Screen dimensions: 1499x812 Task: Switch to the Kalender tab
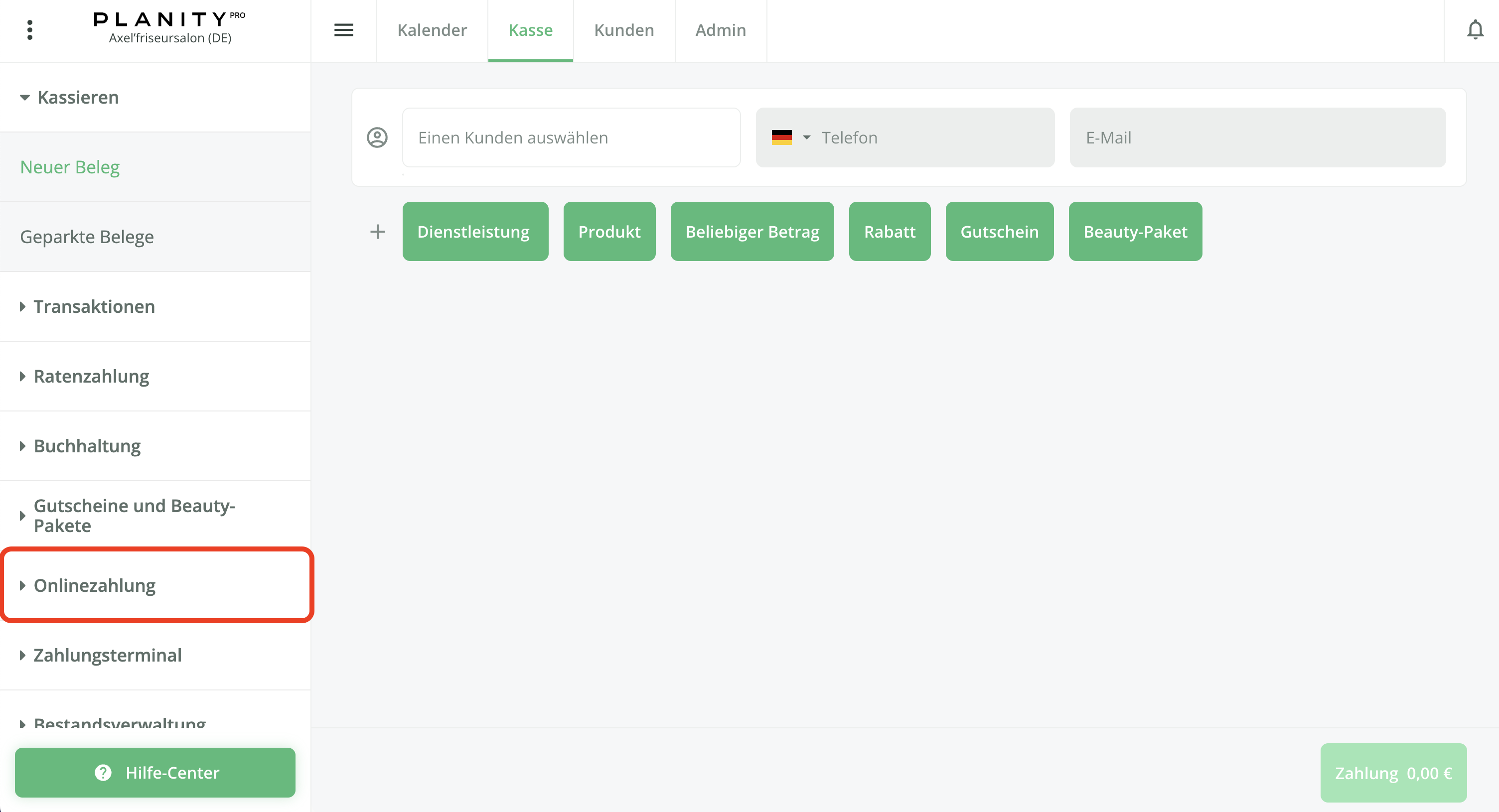click(432, 30)
